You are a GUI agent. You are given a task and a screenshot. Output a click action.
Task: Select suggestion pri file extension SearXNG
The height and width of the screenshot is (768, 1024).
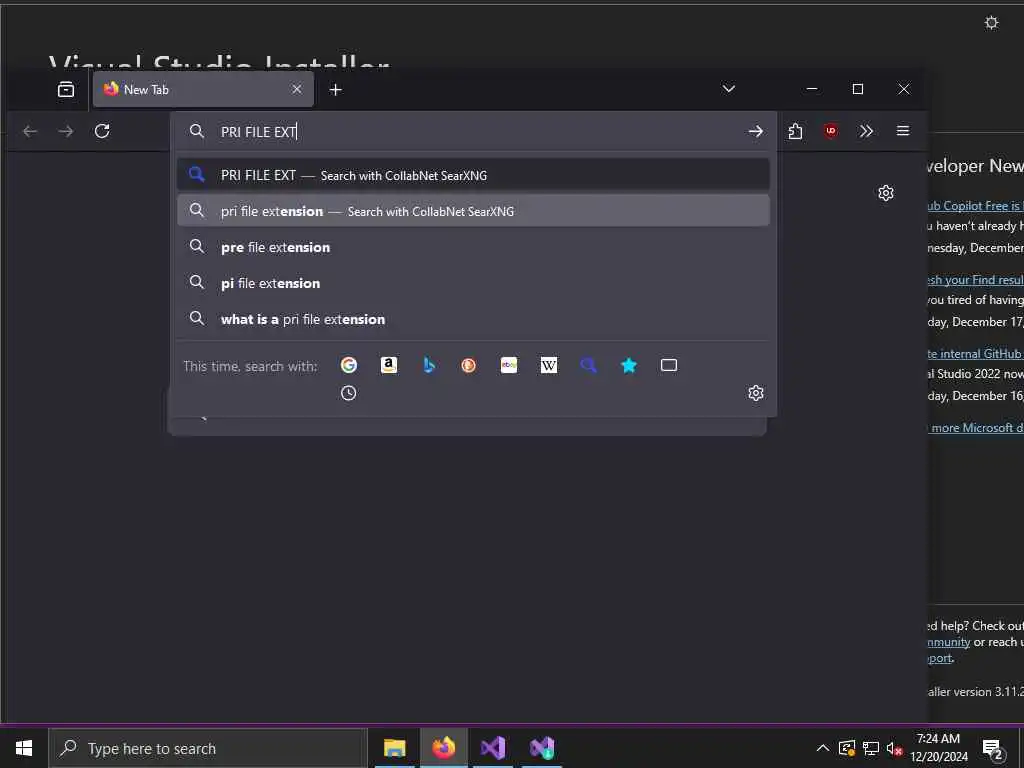473,210
